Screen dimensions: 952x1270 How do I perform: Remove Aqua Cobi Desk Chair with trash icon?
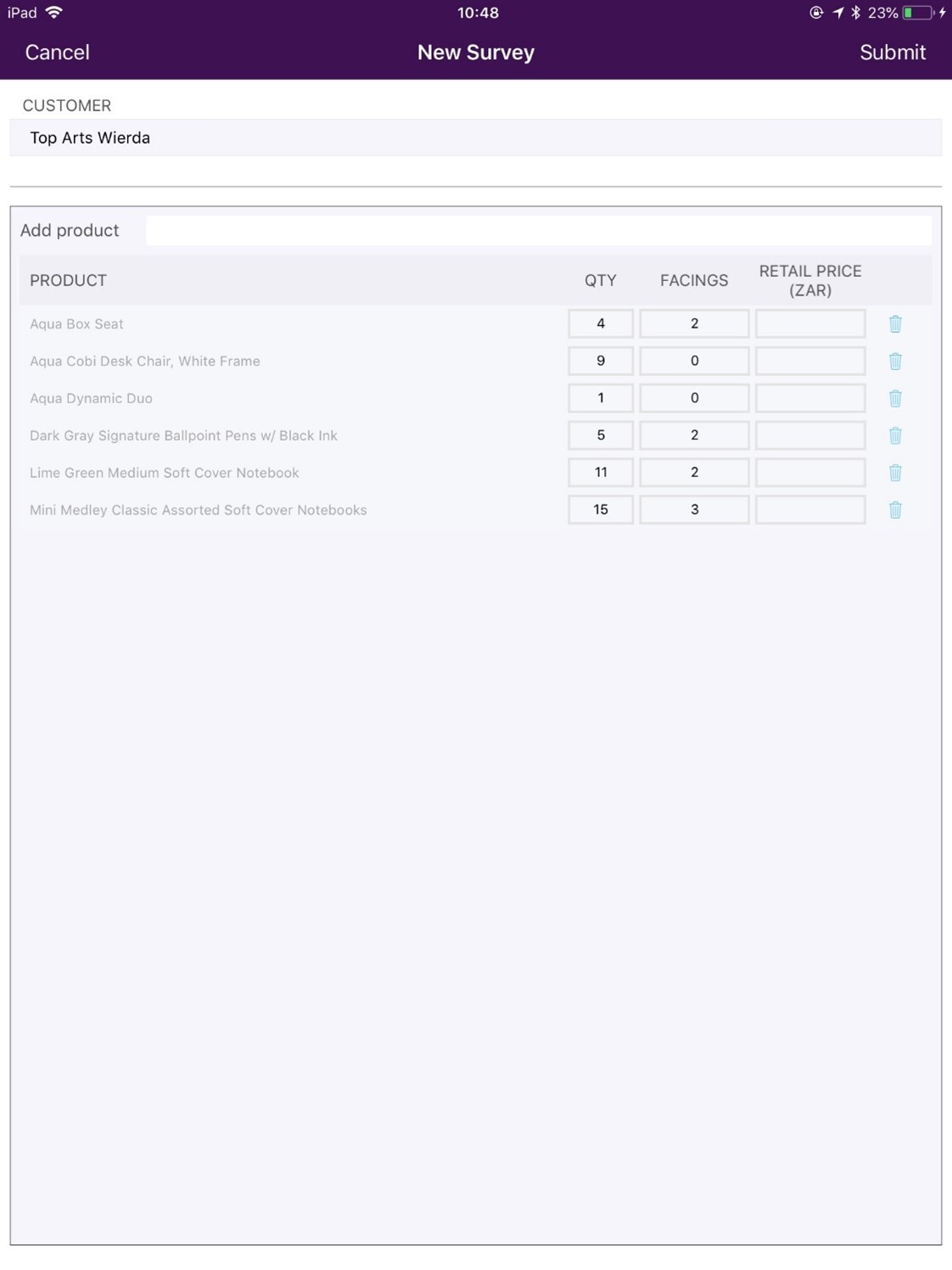pos(895,361)
